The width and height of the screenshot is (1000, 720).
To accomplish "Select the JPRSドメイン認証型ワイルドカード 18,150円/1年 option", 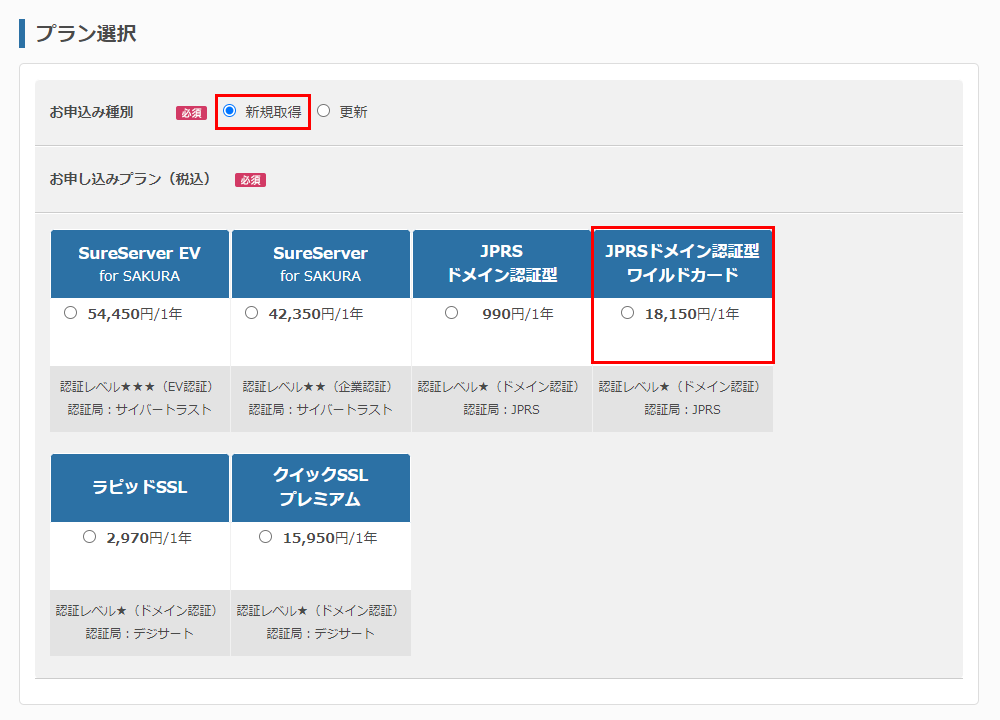I will click(627, 313).
